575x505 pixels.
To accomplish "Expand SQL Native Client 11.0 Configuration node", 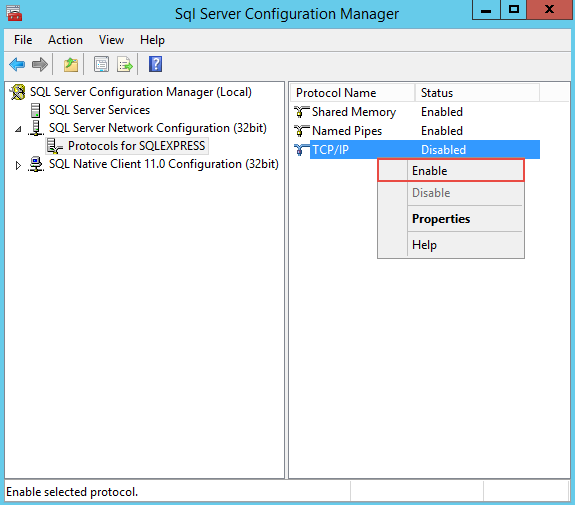I will (18, 165).
